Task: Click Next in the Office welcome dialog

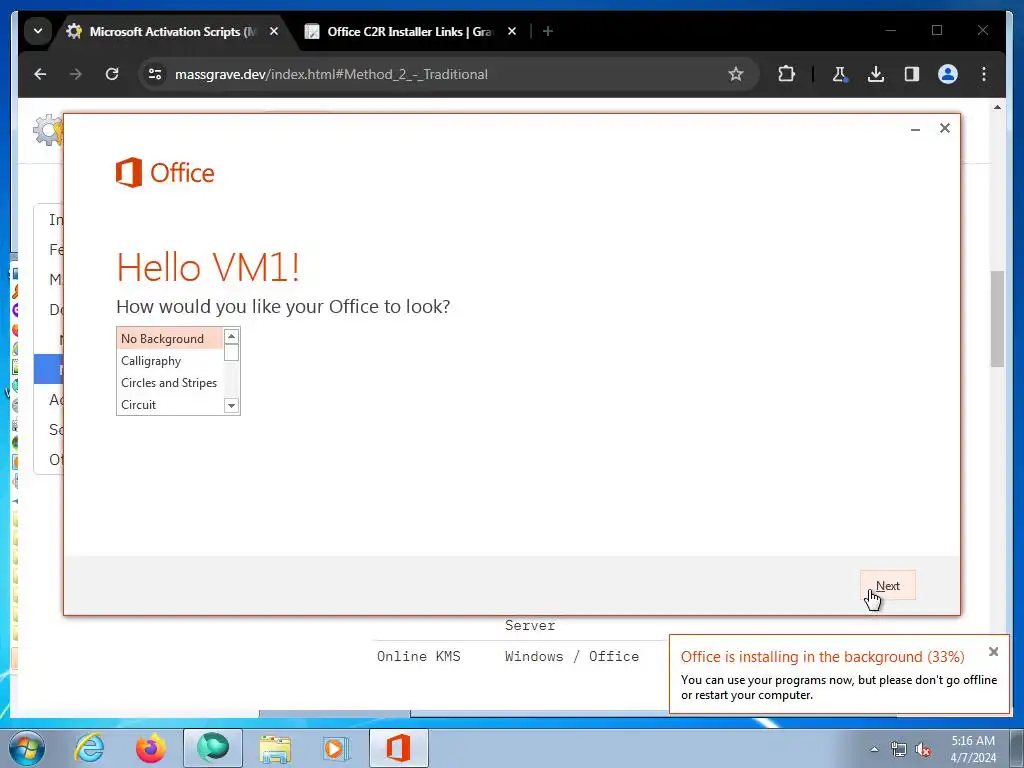Action: point(888,586)
